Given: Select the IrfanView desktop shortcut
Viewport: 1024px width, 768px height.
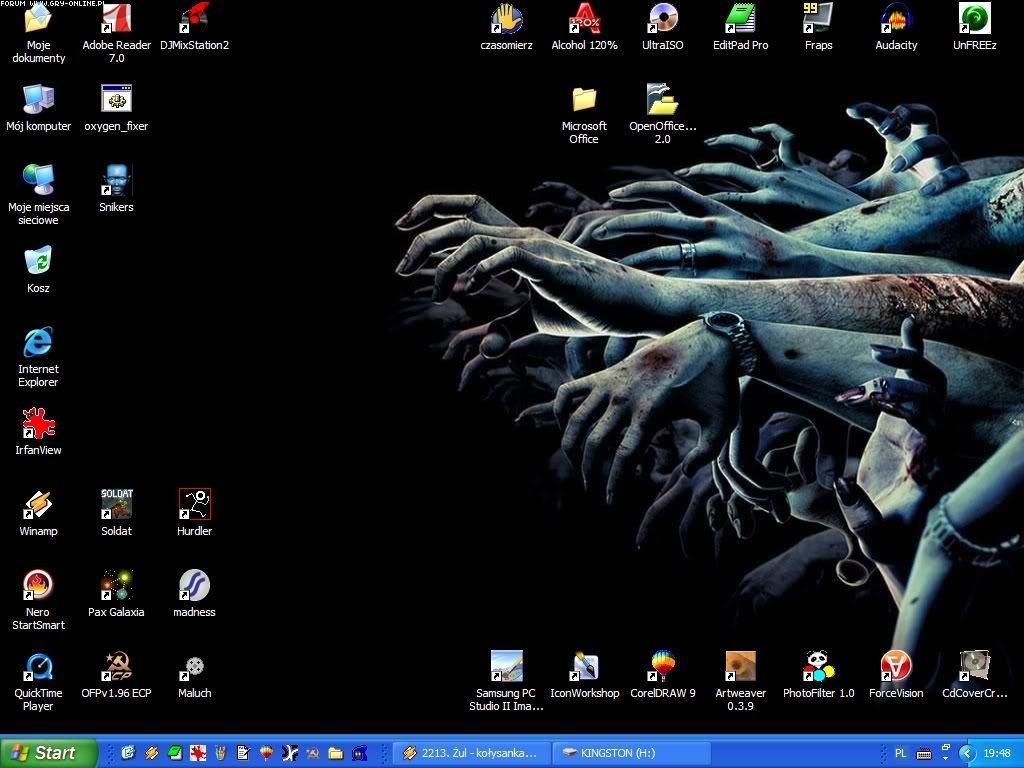Looking at the screenshot, I should tap(39, 432).
